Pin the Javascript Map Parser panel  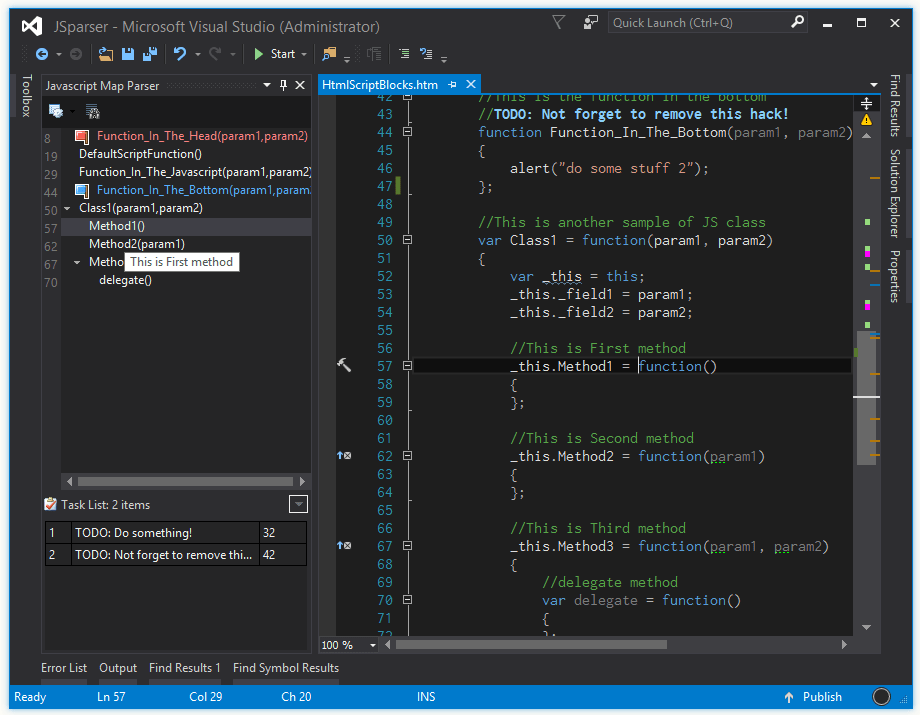click(x=285, y=85)
